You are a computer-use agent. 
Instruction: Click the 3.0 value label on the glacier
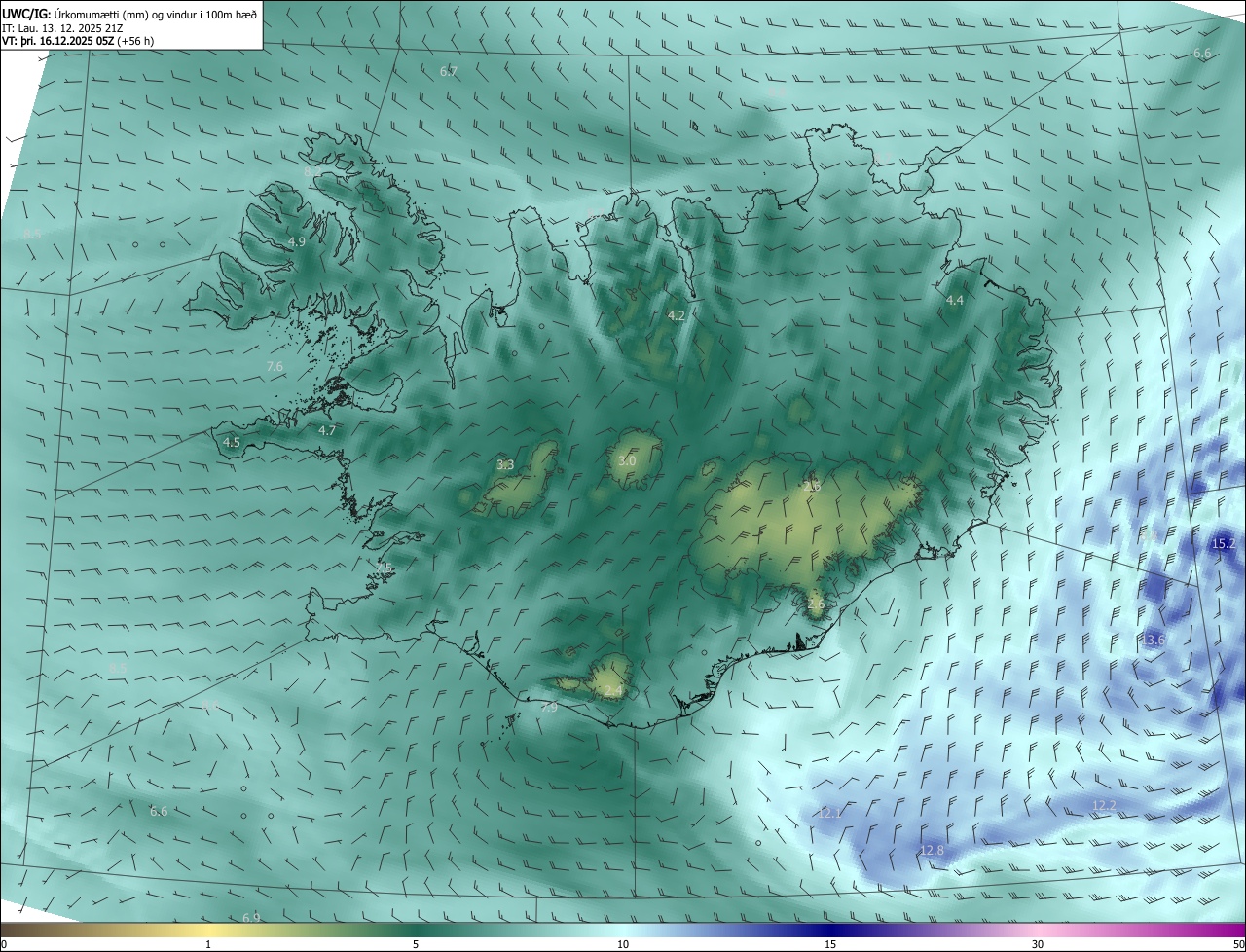point(627,460)
